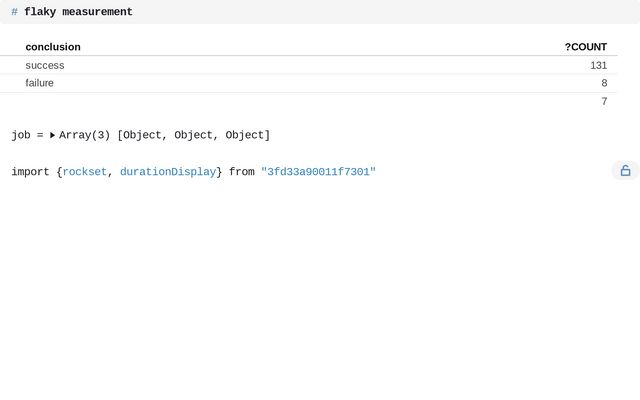This screenshot has width=640, height=400.
Task: Select the success row's conclusion cell
Action: coord(45,65)
